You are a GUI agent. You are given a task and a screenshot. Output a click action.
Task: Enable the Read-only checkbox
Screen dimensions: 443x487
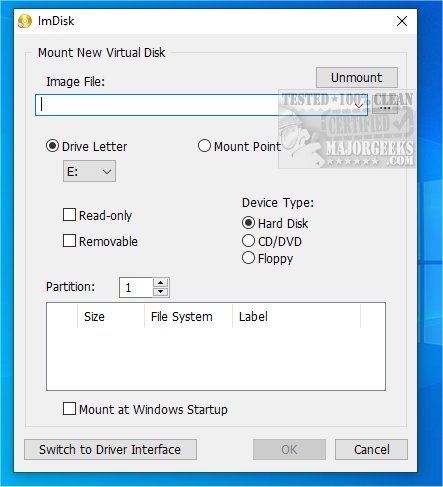[x=69, y=215]
